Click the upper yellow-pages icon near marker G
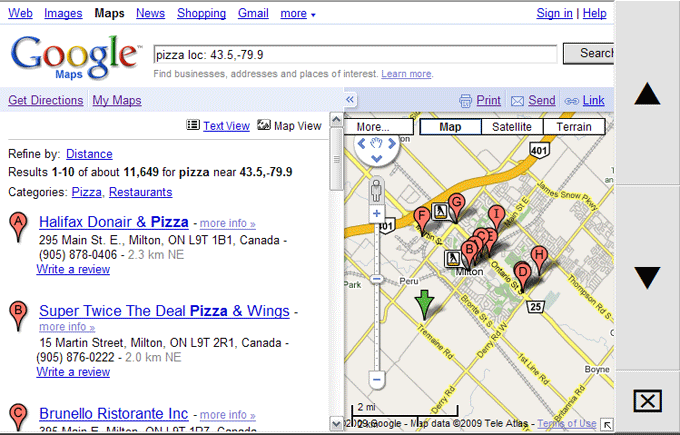Viewport: 680px width, 435px height. click(x=439, y=211)
